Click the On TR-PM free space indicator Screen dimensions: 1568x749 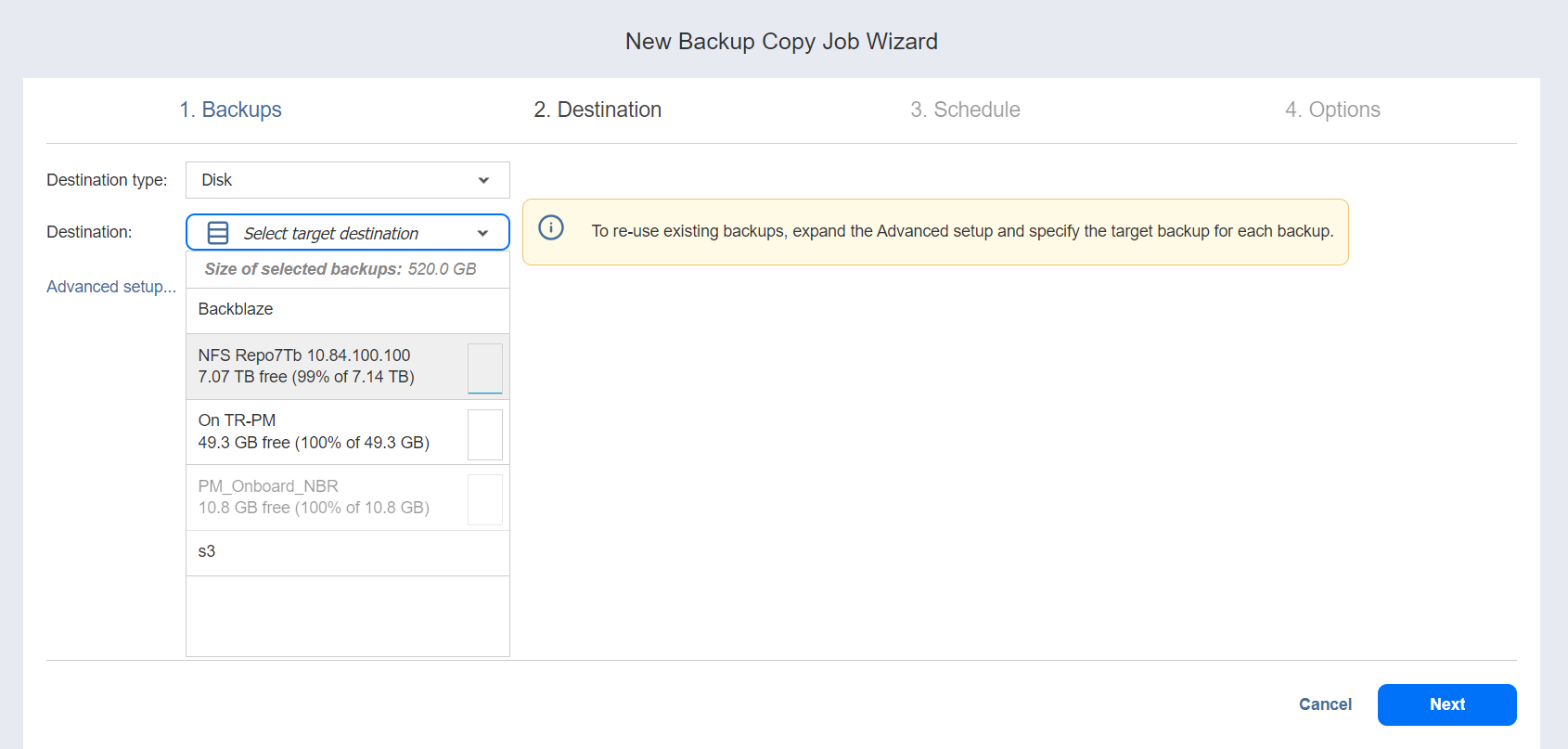tap(484, 433)
